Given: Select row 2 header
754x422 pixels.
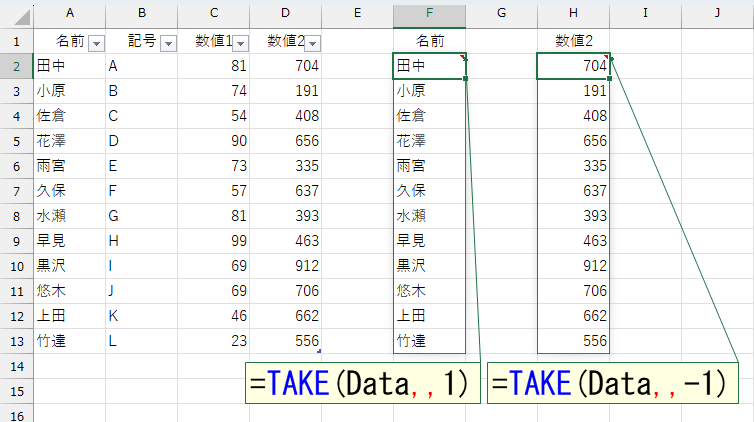Looking at the screenshot, I should [16, 66].
